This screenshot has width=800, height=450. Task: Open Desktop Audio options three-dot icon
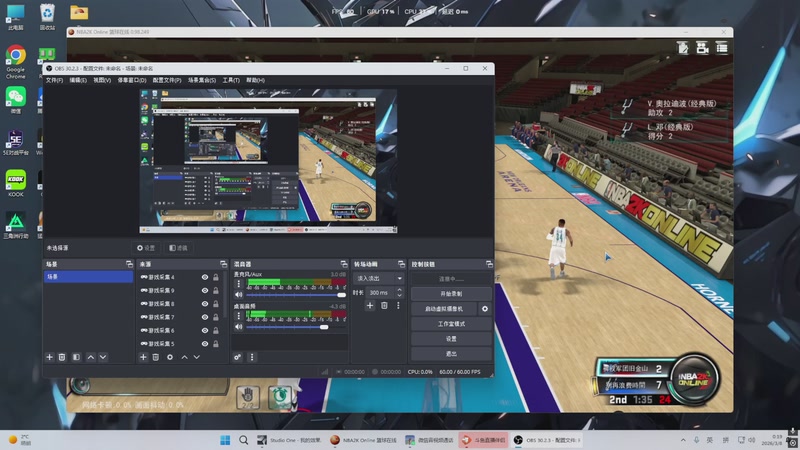(x=238, y=316)
